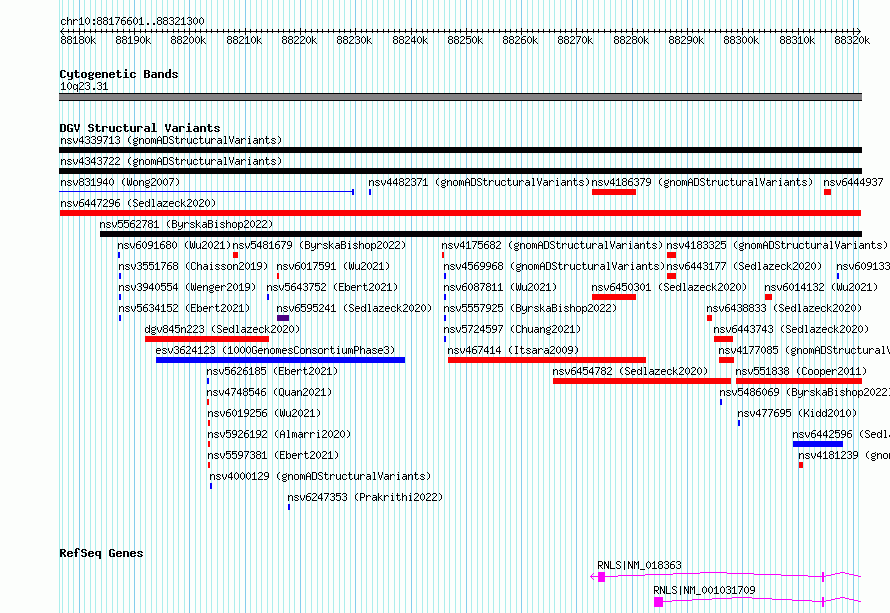Click the 88300k ruler position

pos(741,40)
